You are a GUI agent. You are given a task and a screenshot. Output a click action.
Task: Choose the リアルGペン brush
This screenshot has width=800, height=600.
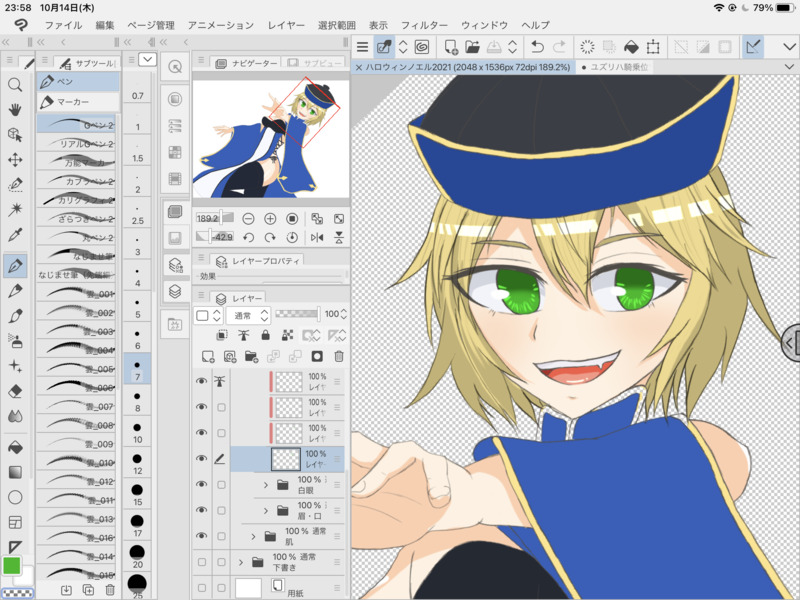(x=76, y=143)
